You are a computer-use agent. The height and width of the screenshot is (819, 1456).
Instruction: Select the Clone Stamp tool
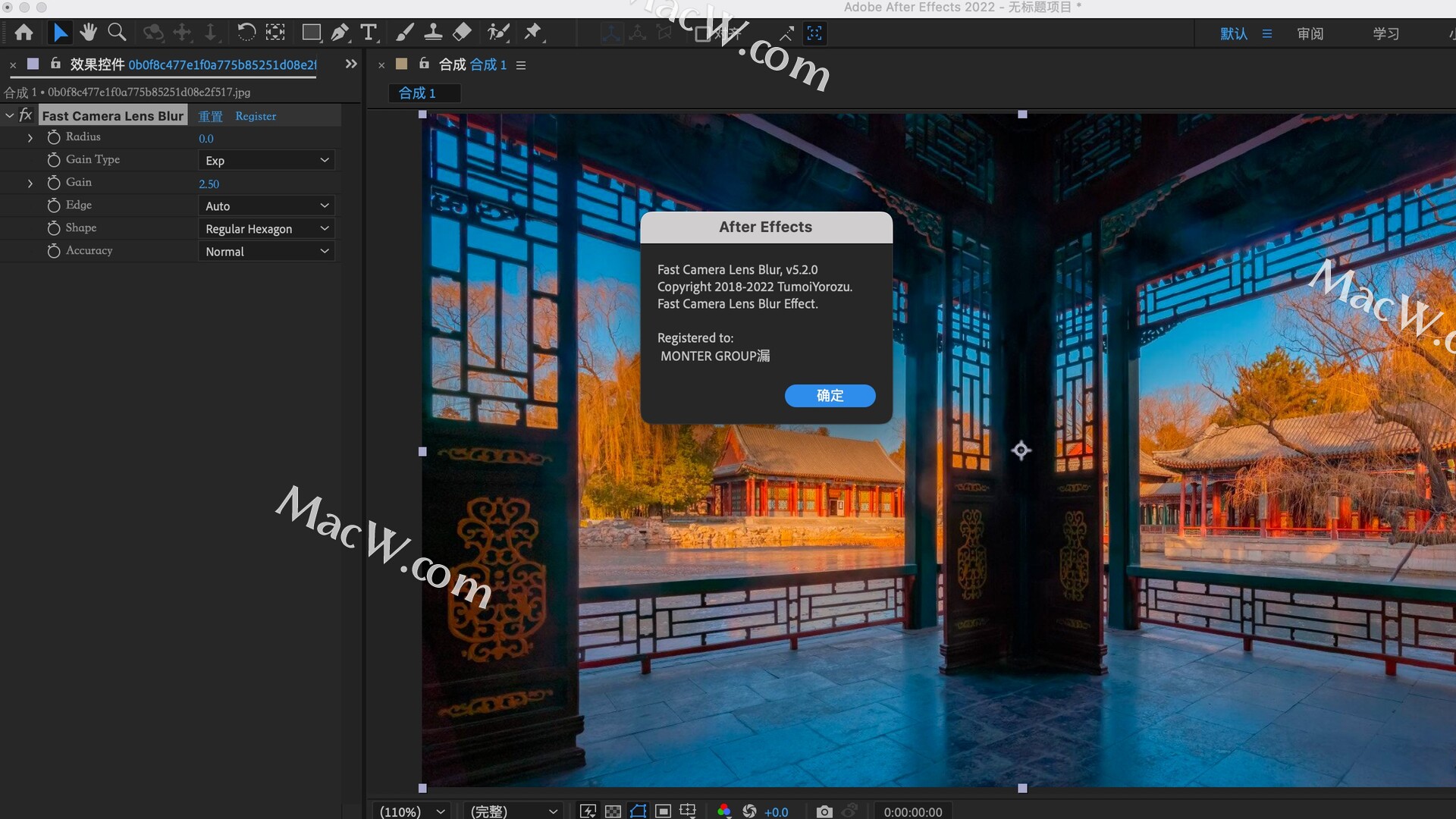coord(433,33)
